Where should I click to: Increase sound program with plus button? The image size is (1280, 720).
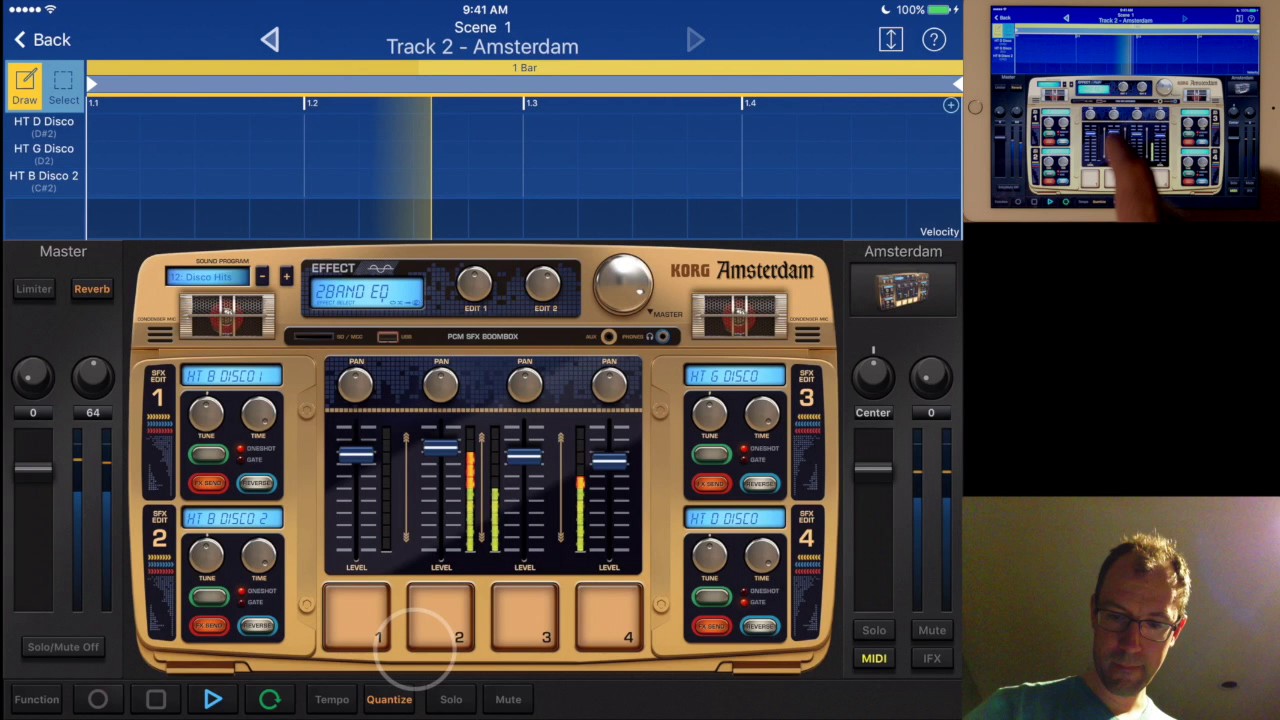pos(286,276)
